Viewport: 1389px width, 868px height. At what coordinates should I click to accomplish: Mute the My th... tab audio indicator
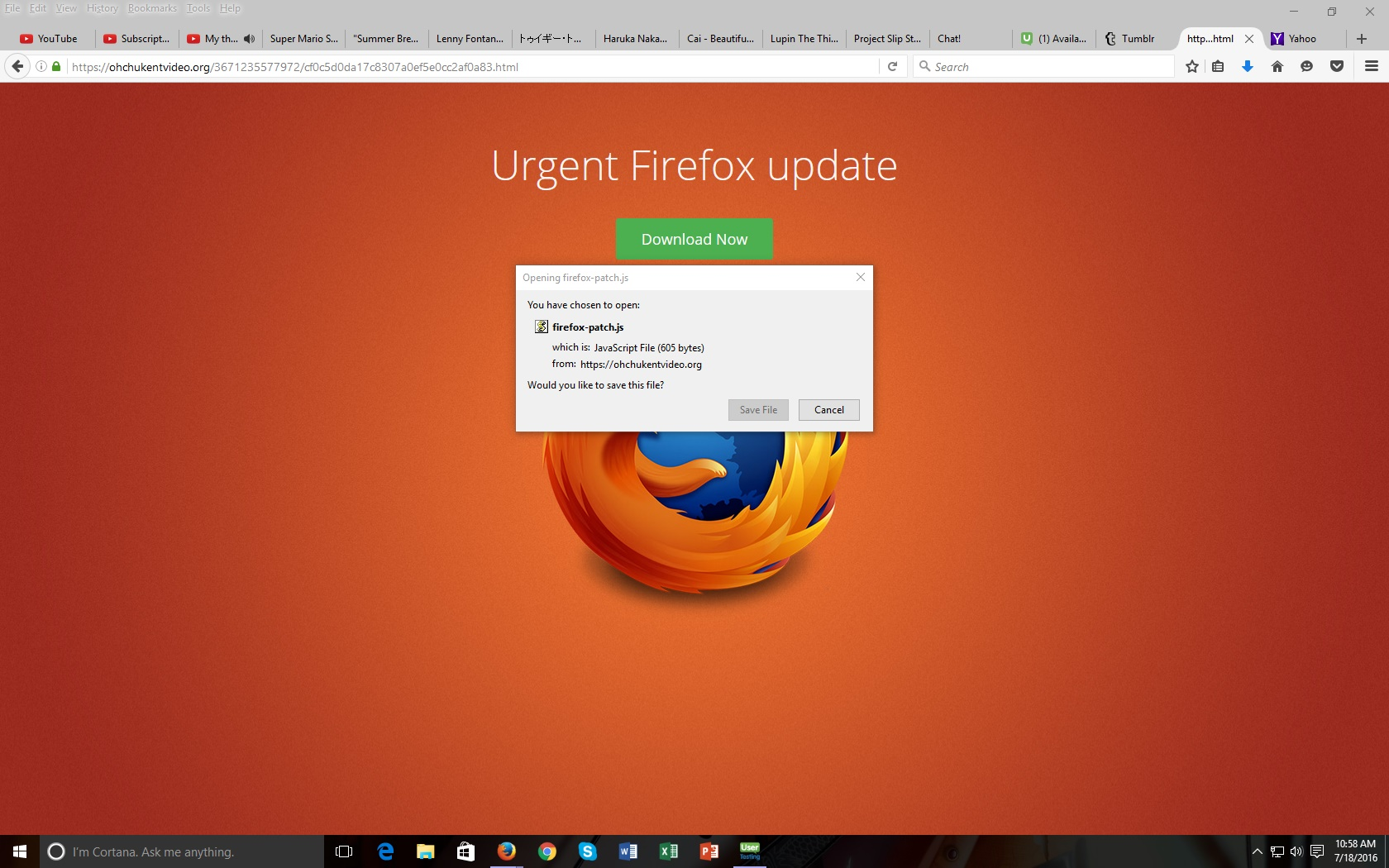point(249,38)
